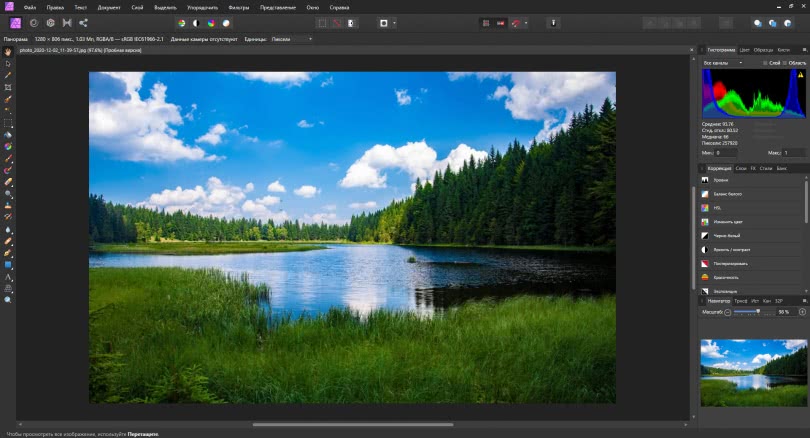Select the Zoom magnifier tool

[8, 300]
